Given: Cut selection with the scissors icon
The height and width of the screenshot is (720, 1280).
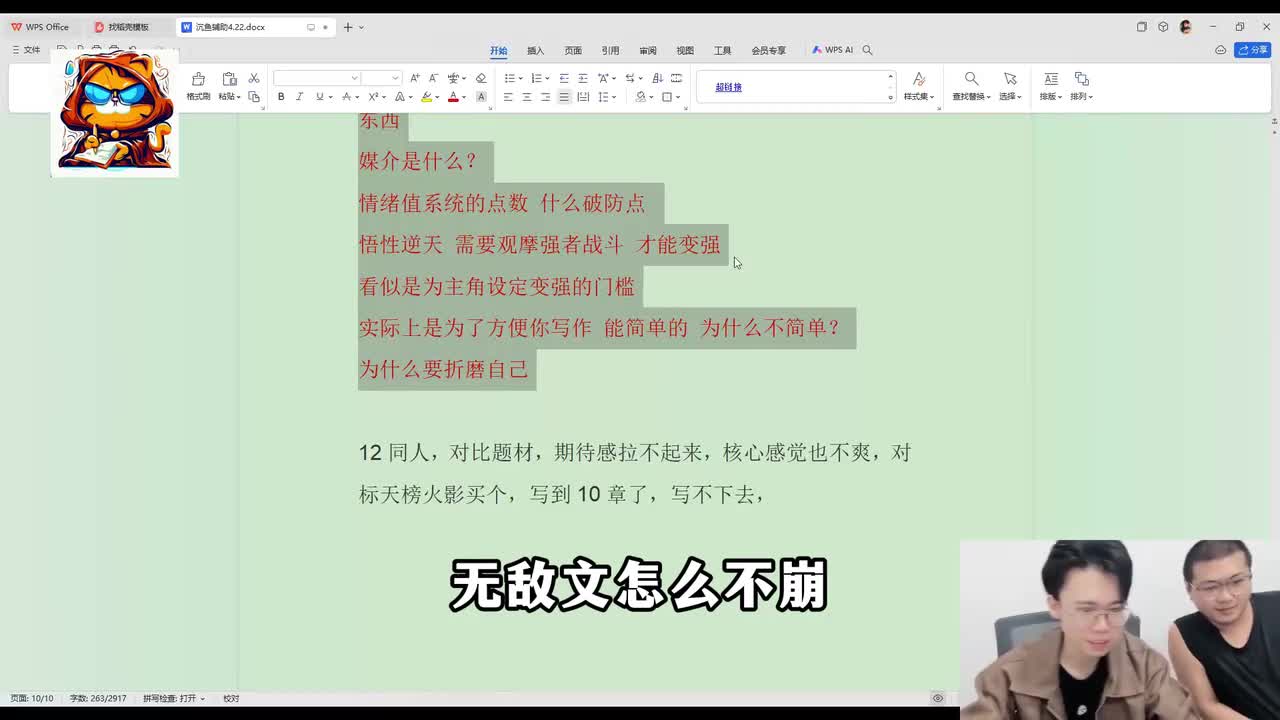Looking at the screenshot, I should pyautogui.click(x=254, y=78).
